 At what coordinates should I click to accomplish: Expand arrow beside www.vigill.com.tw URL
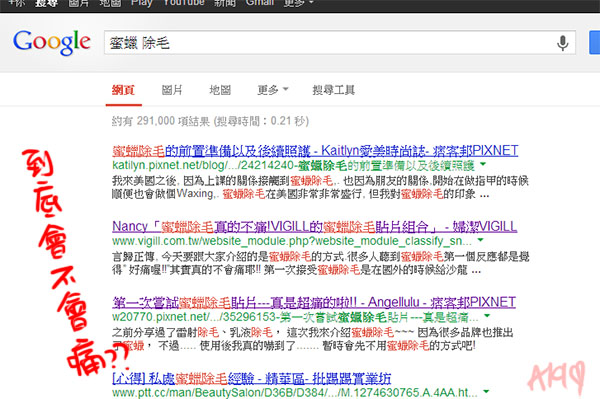(481, 240)
